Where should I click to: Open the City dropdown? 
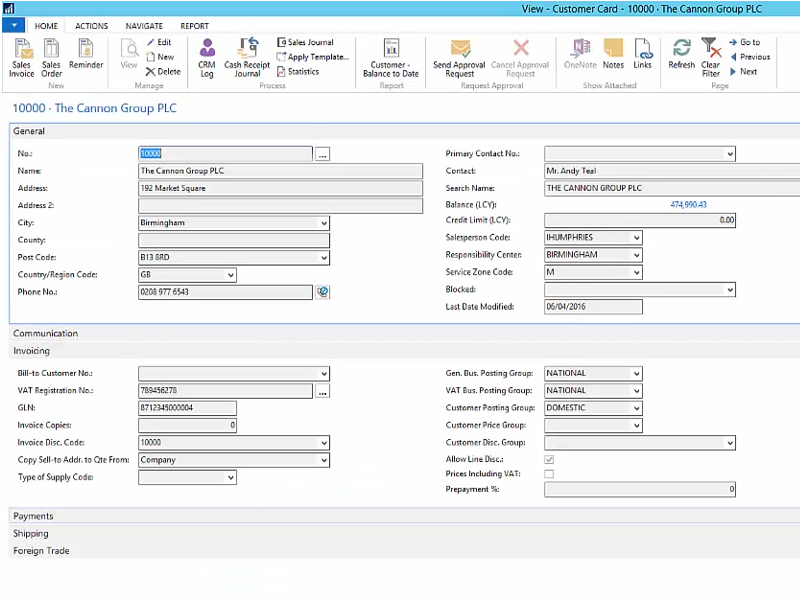[x=324, y=223]
